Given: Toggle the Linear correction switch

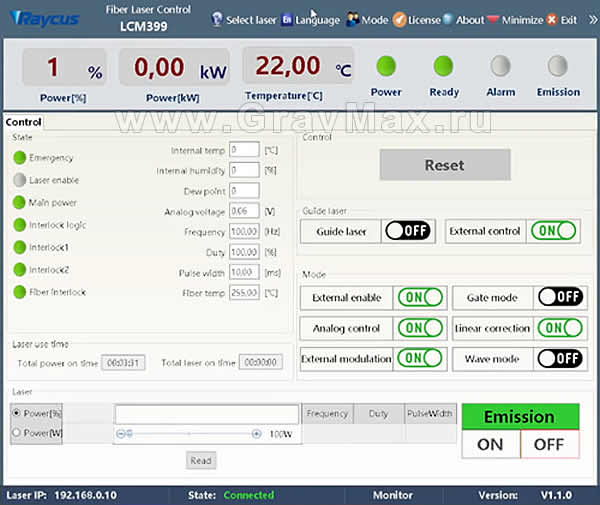Looking at the screenshot, I should tap(560, 328).
